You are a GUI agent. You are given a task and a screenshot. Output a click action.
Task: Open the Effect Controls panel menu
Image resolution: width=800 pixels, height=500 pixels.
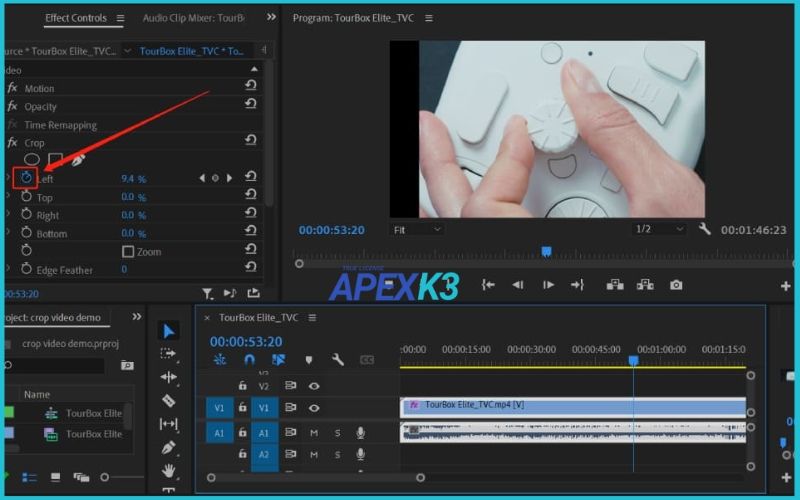coord(120,18)
